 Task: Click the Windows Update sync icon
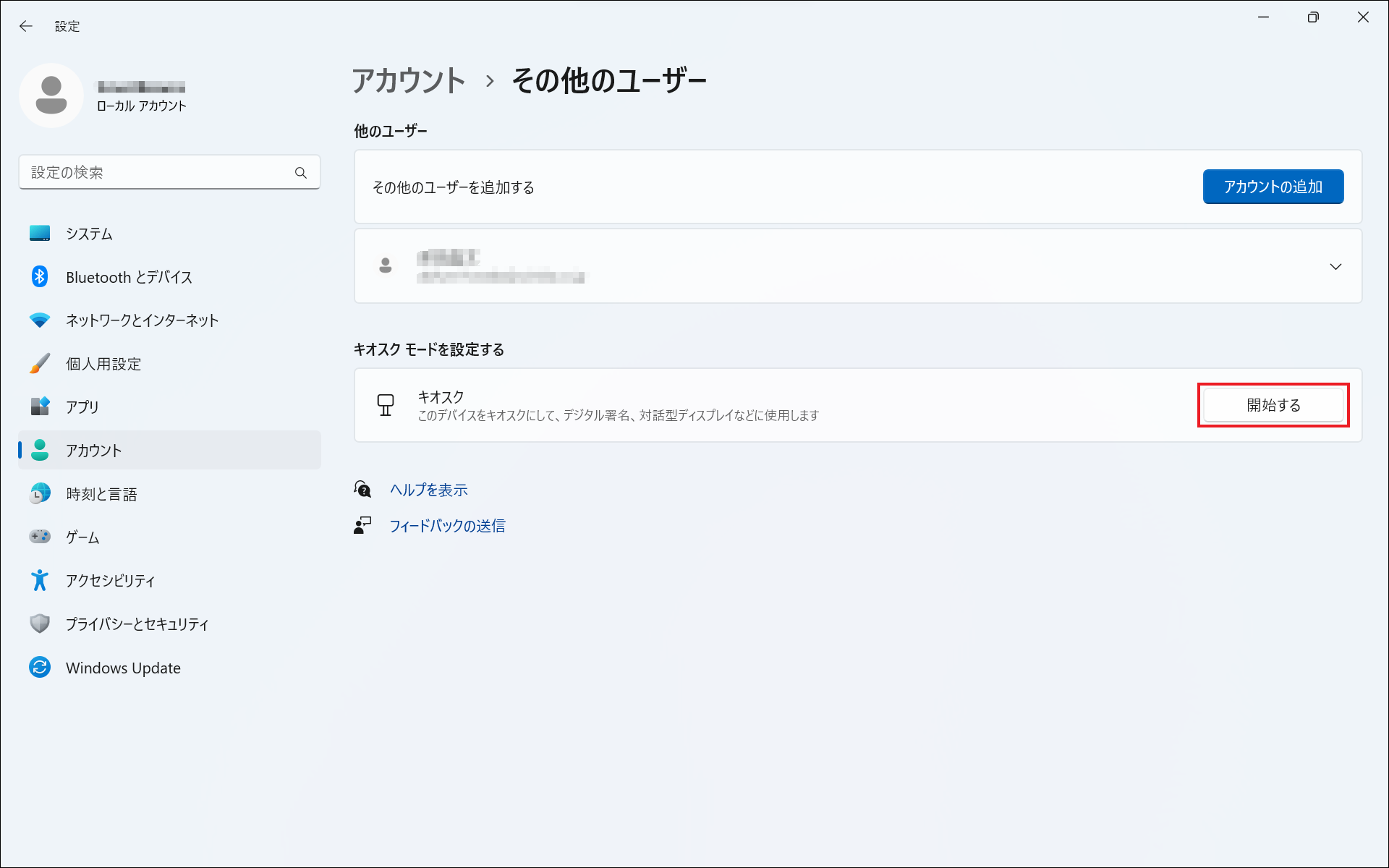pyautogui.click(x=40, y=667)
